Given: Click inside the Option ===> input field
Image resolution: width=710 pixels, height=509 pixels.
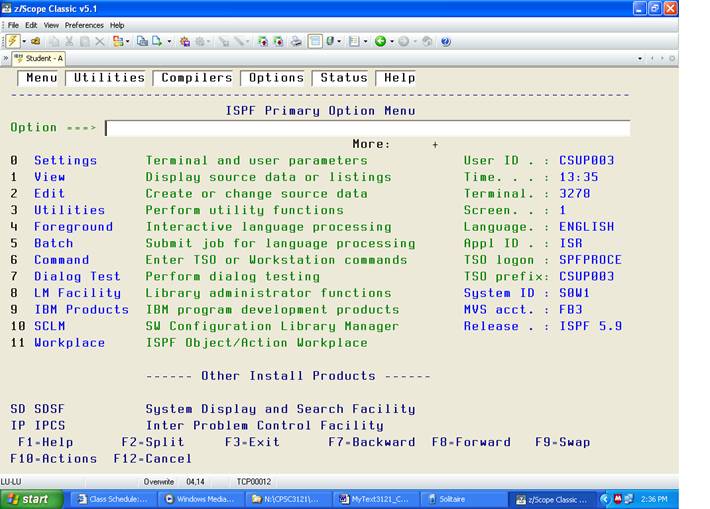Looking at the screenshot, I should [x=367, y=128].
